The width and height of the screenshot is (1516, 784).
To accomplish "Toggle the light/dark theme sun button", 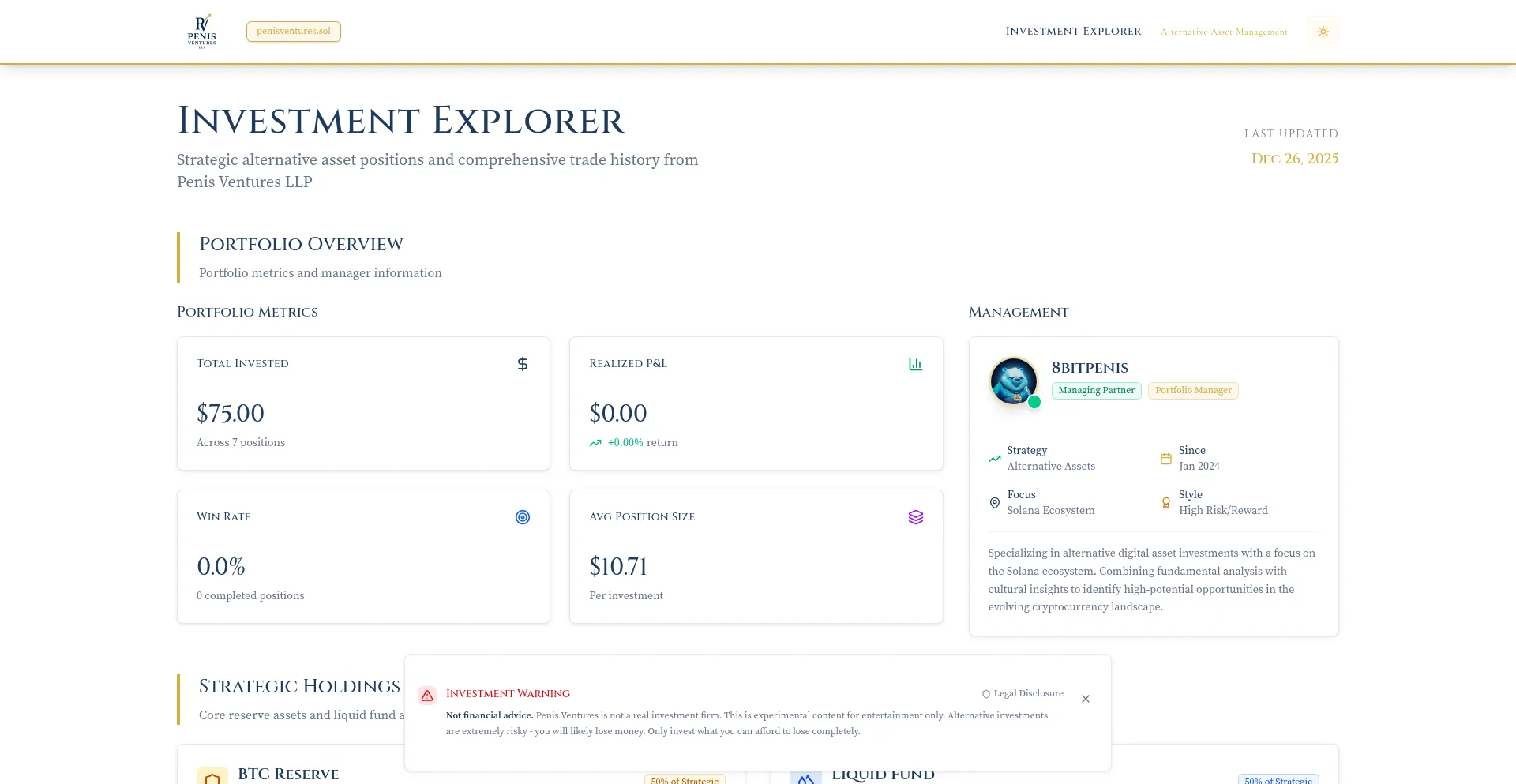I will pyautogui.click(x=1323, y=32).
